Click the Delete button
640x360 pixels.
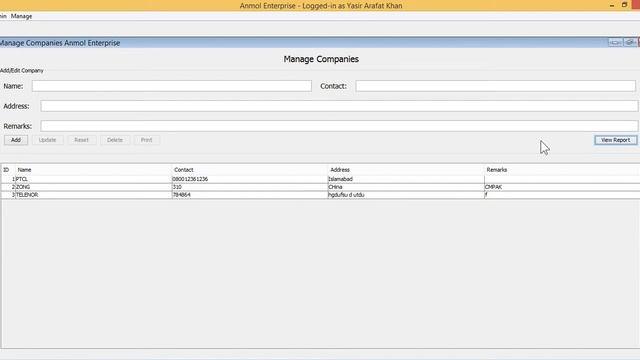pos(115,140)
